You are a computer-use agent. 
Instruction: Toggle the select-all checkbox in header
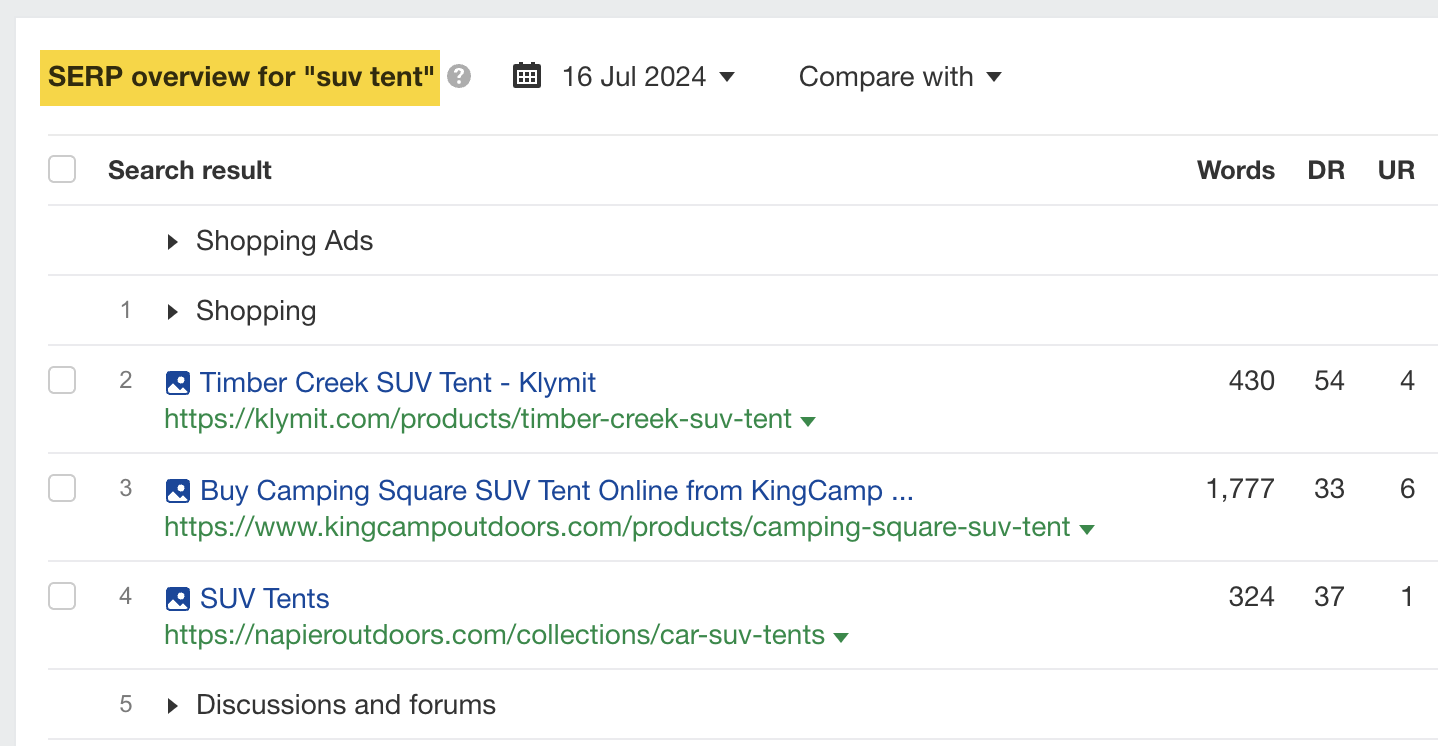62,170
